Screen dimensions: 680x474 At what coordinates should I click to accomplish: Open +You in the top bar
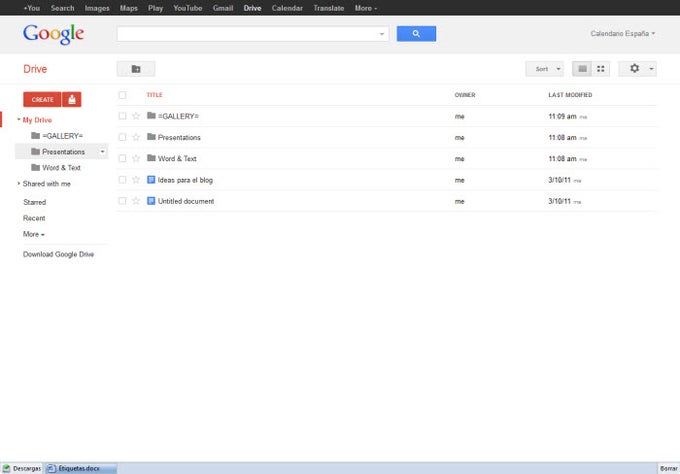pyautogui.click(x=31, y=8)
